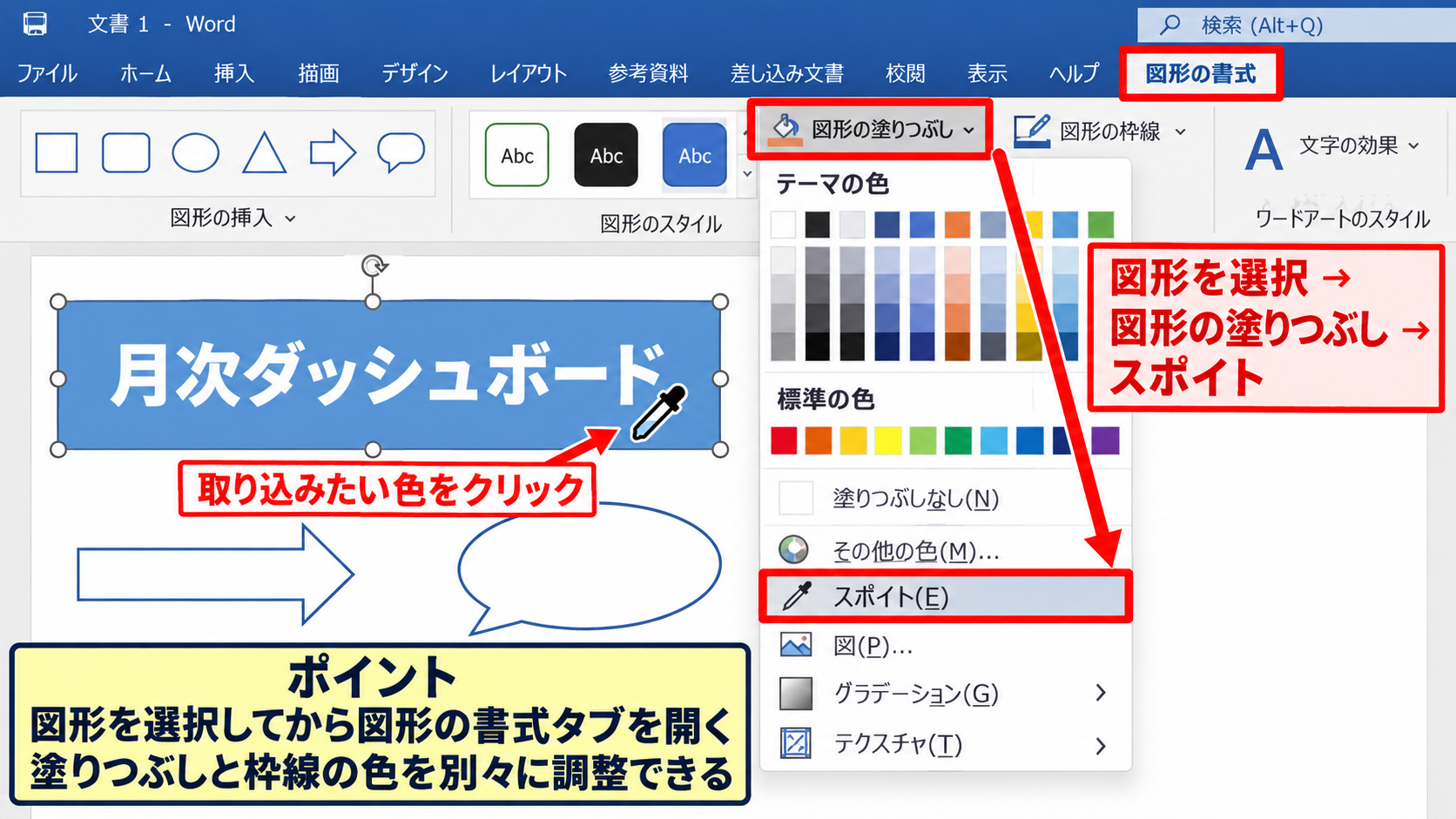The width and height of the screenshot is (1456, 819).
Task: Select the speech bubble shape in document
Action: click(590, 567)
